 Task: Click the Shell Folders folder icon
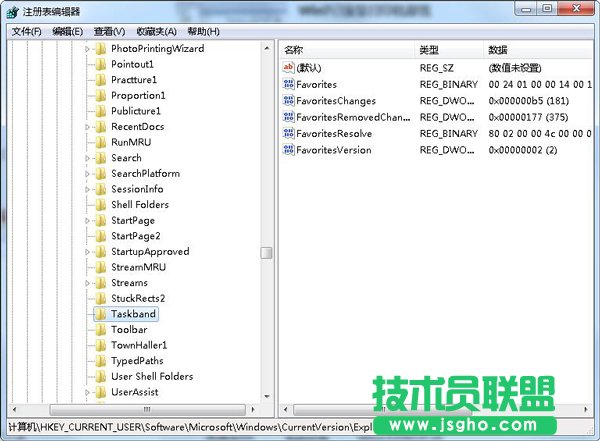tap(100, 205)
